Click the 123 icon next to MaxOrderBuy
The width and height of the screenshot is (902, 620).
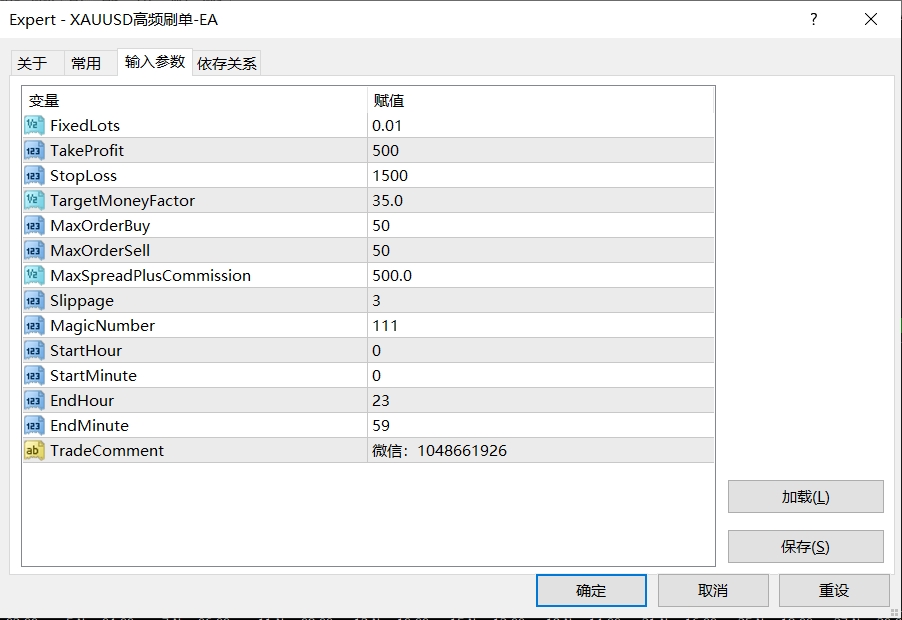[35, 225]
